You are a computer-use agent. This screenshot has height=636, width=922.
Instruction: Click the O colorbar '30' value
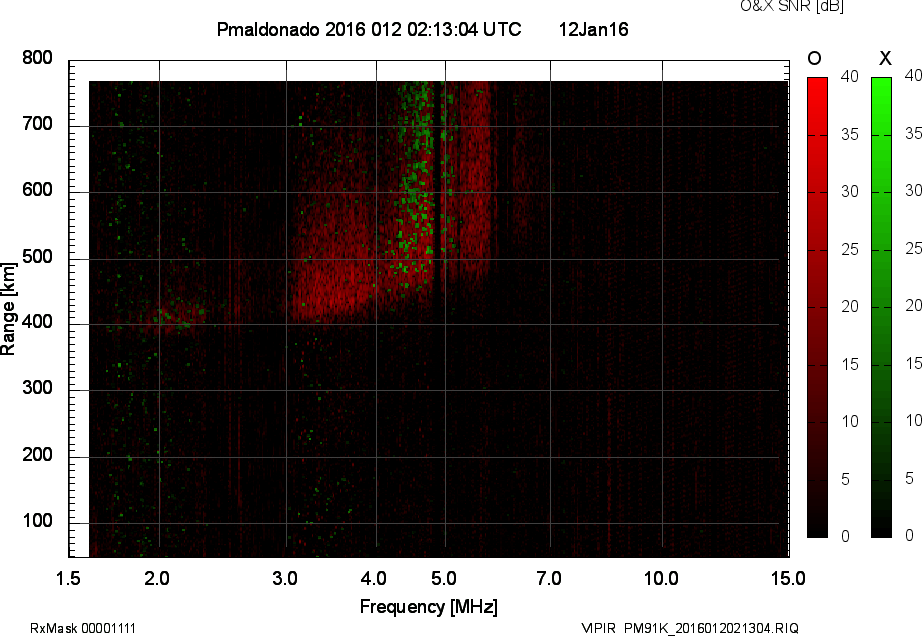(850, 192)
